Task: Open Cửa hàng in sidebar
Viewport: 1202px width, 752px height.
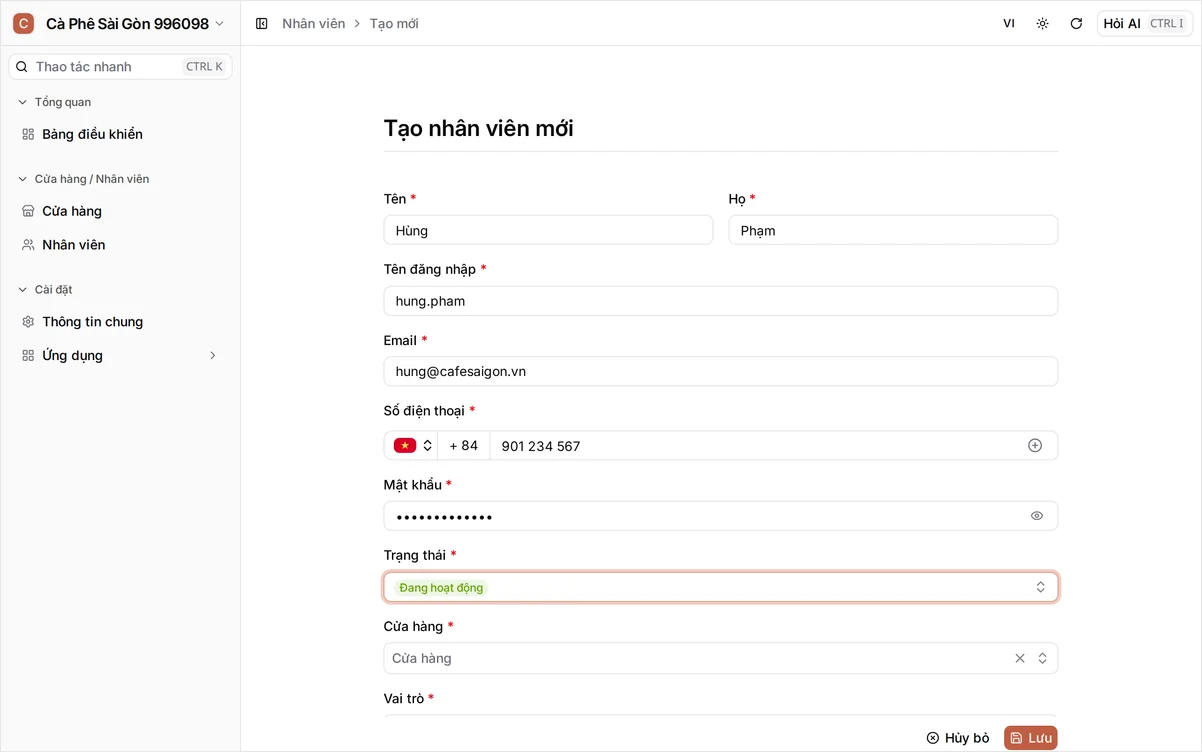Action: [120, 211]
